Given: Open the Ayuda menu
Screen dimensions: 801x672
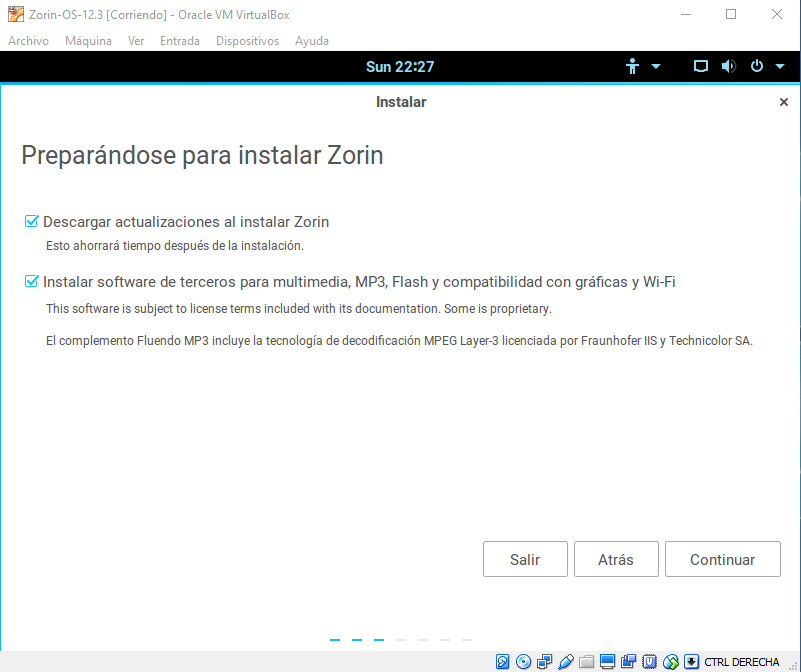Looking at the screenshot, I should [312, 41].
